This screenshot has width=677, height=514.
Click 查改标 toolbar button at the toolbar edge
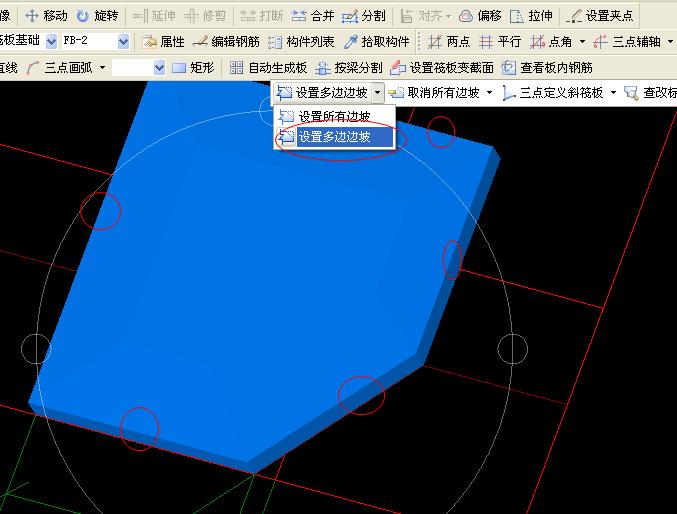[650, 92]
